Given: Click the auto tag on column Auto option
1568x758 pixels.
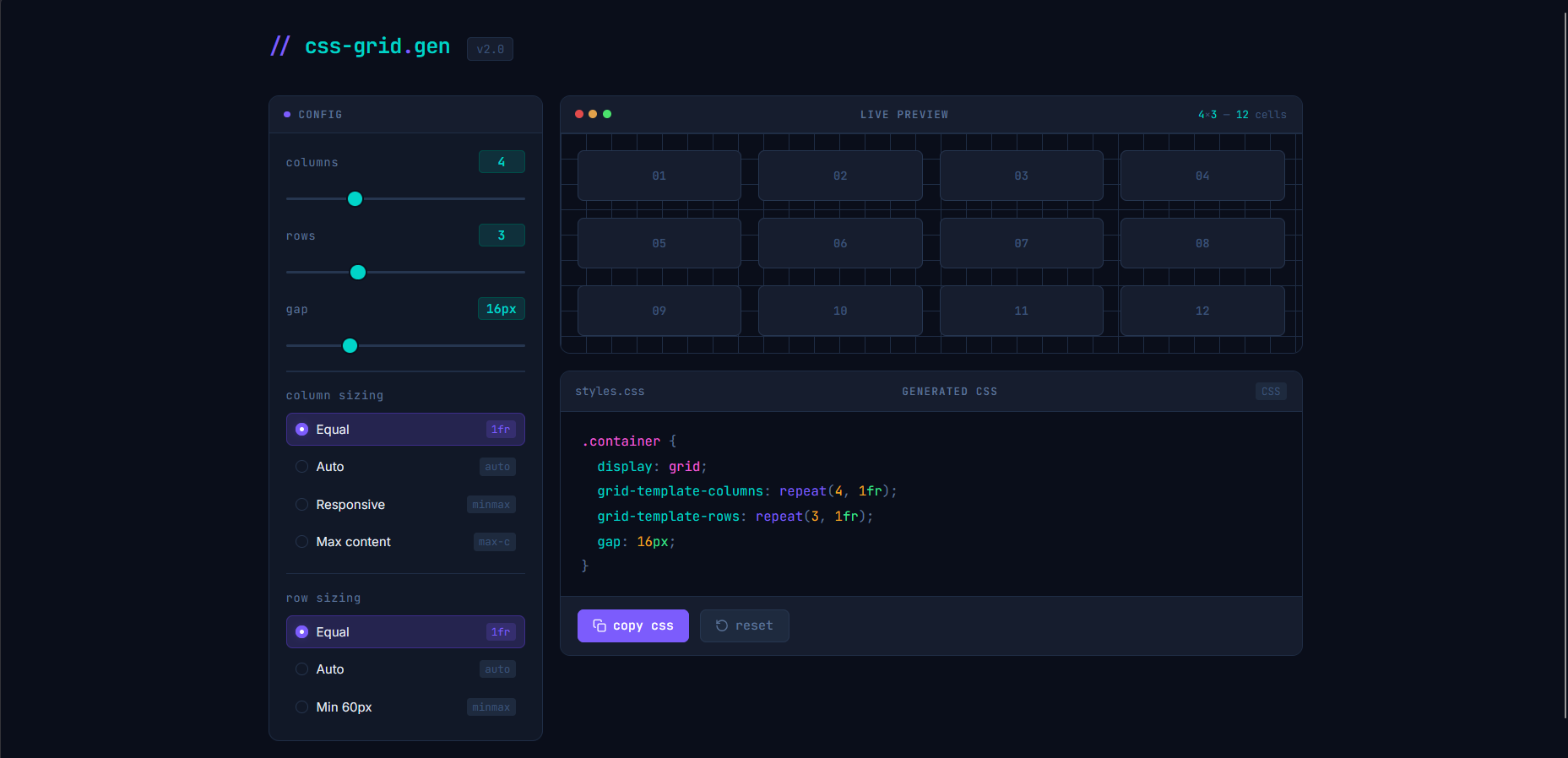Looking at the screenshot, I should point(497,467).
